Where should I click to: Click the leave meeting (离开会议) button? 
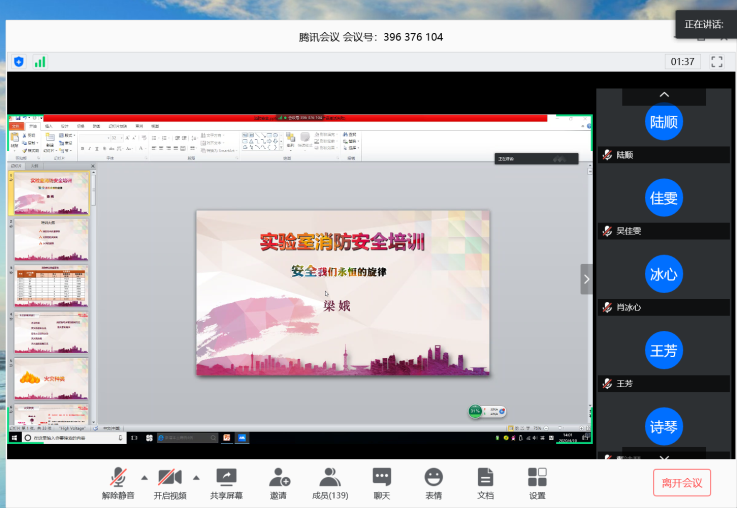[x=682, y=482]
